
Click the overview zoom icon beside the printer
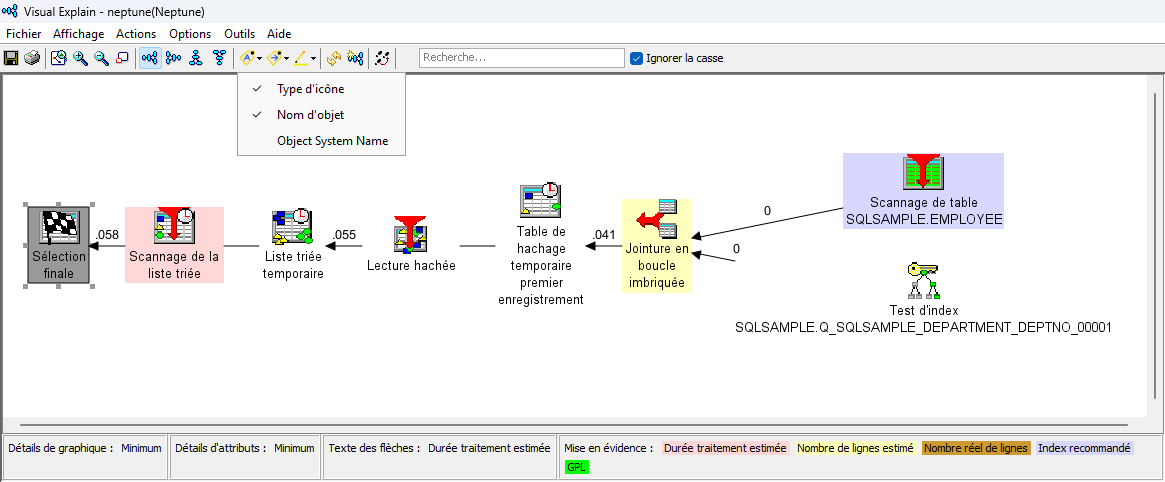pyautogui.click(x=59, y=58)
